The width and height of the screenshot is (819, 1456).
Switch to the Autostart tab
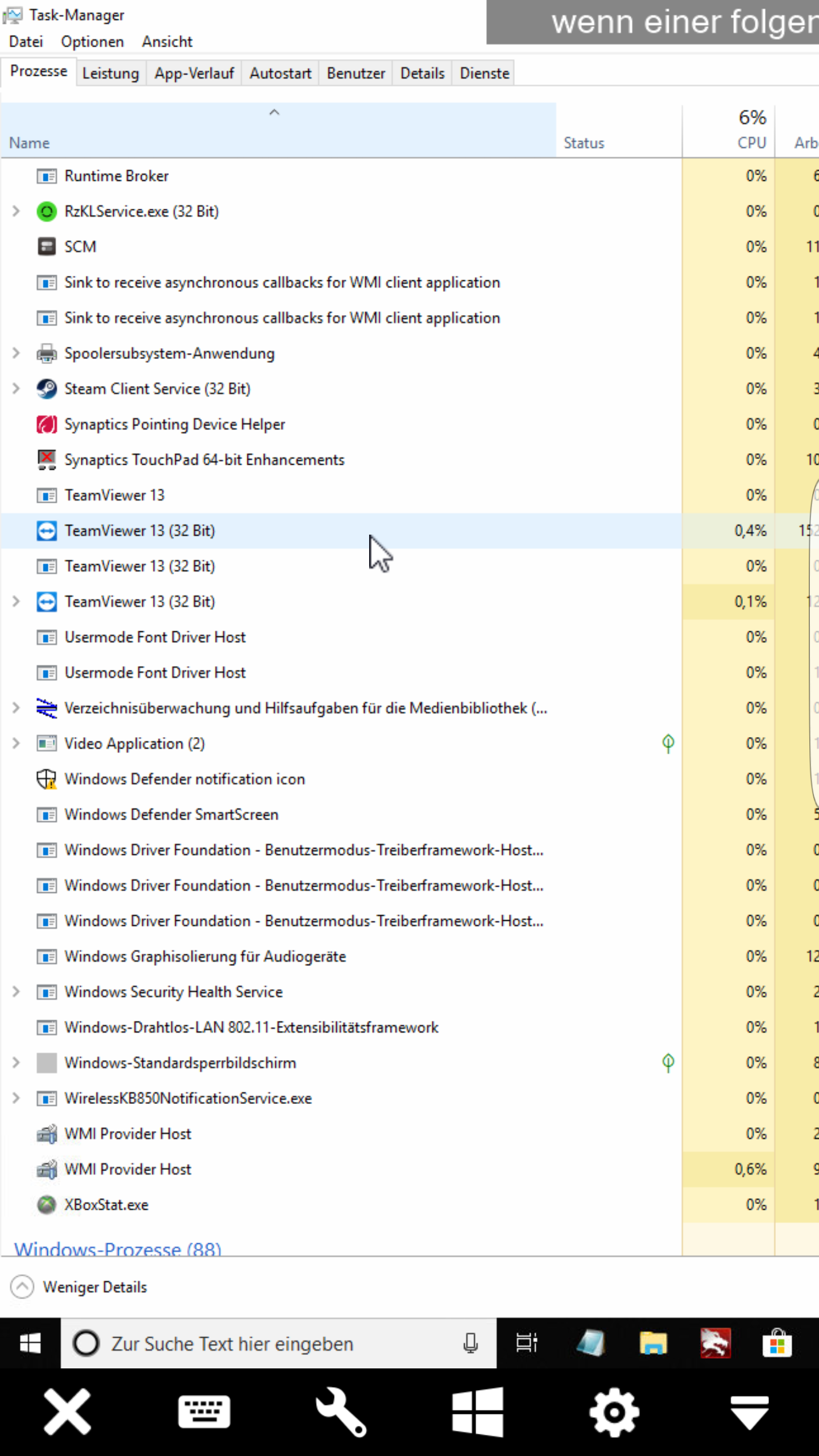(280, 73)
